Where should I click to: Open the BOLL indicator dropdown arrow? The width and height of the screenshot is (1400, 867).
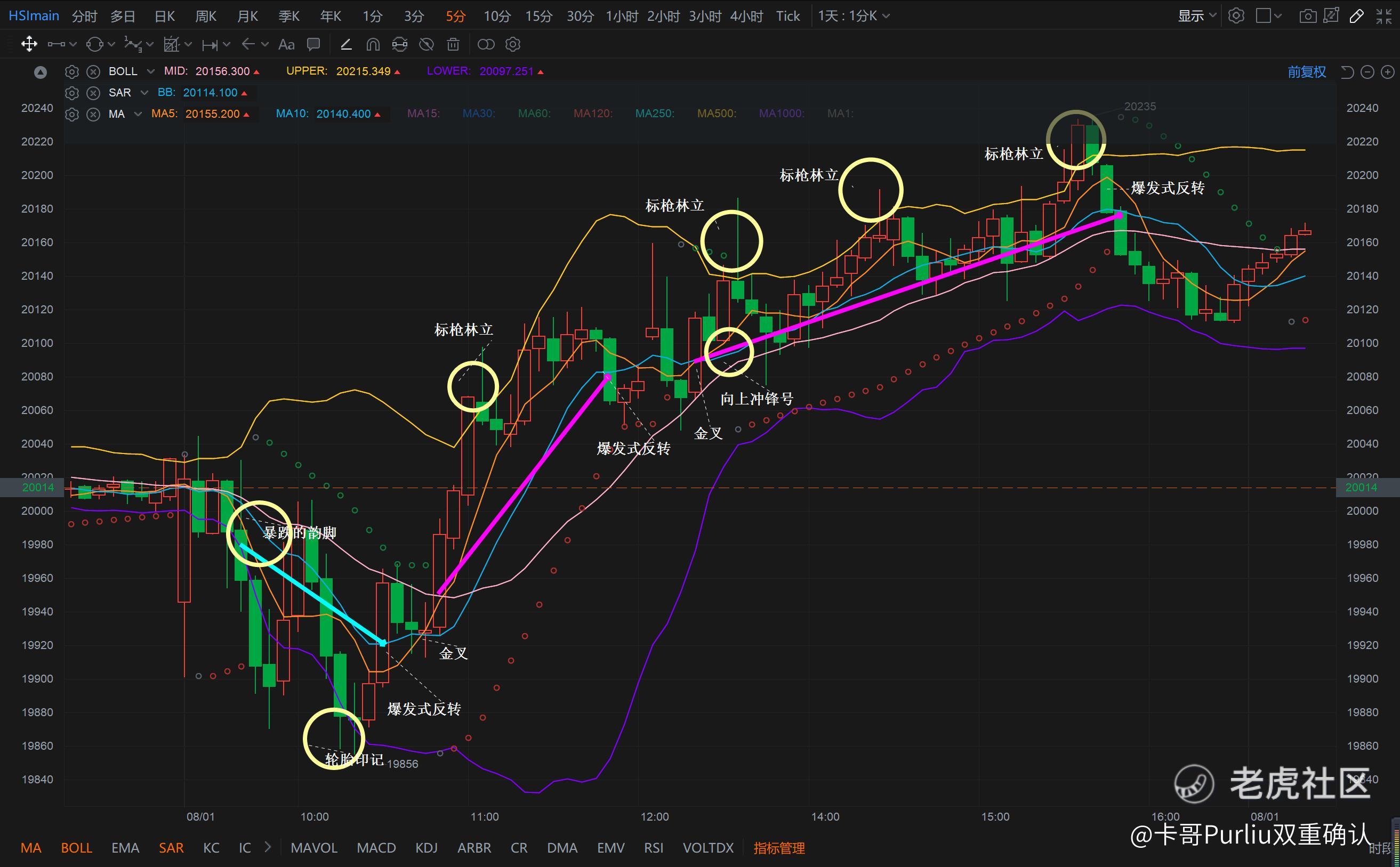pos(150,71)
